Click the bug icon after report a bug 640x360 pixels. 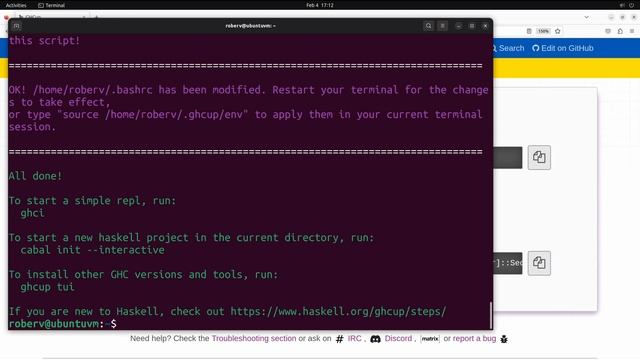[504, 339]
